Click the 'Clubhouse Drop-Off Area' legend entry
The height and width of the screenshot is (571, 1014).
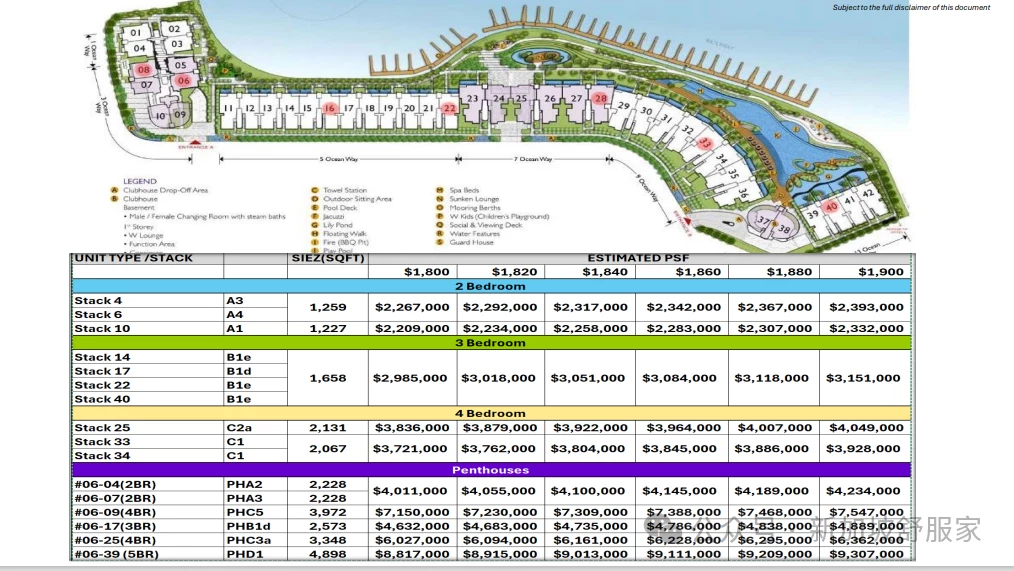pos(166,190)
